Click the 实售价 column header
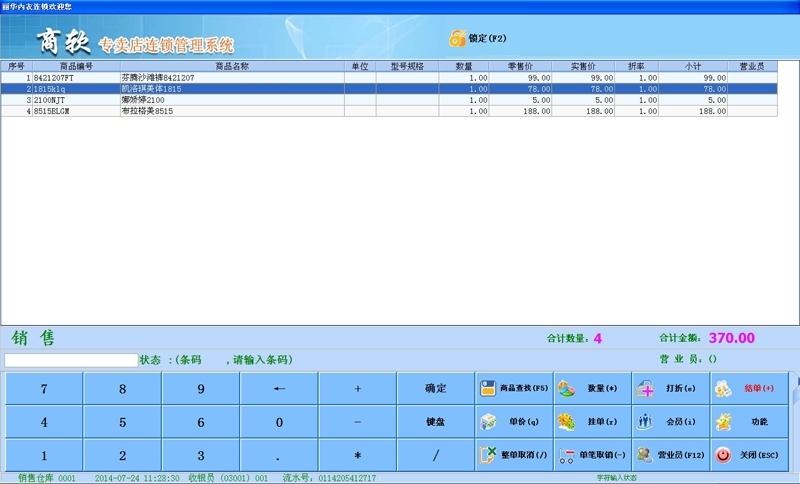800x484 pixels. (x=583, y=66)
